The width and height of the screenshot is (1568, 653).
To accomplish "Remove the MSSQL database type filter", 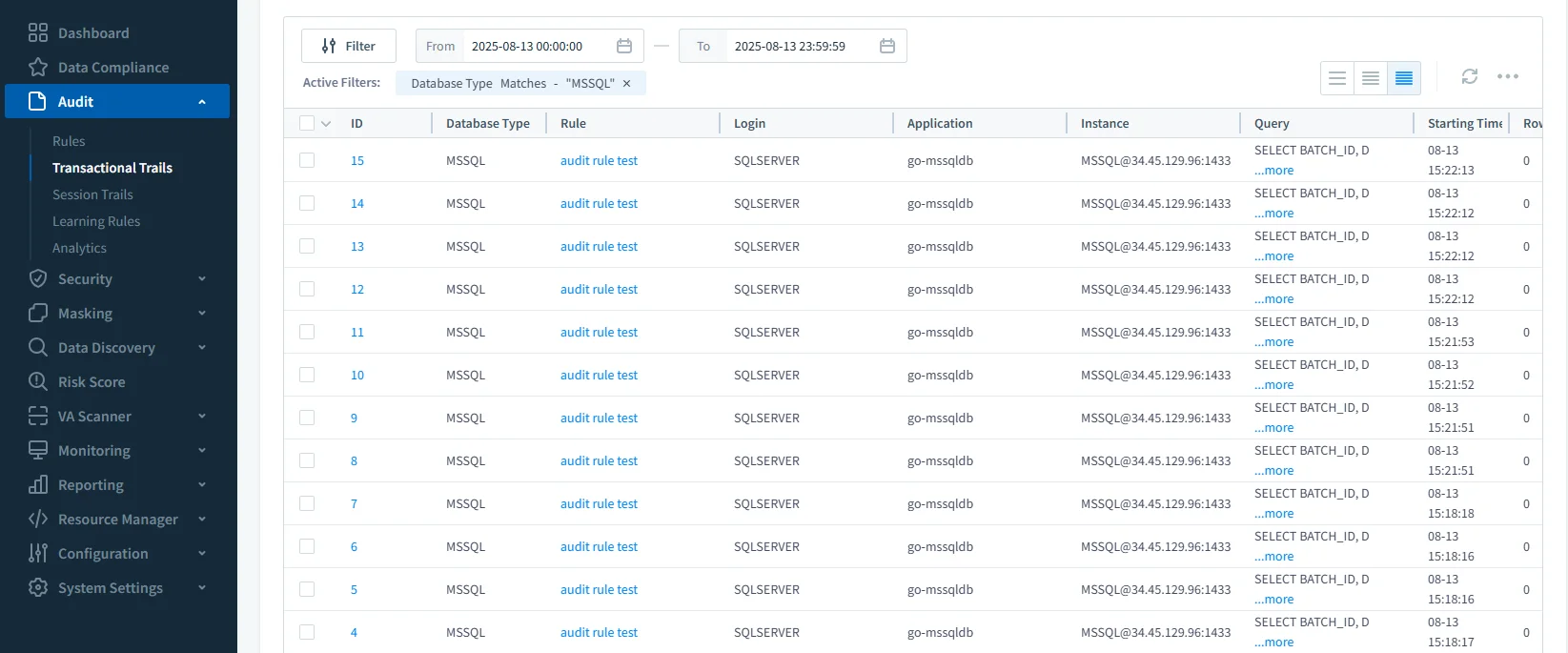I will (x=626, y=84).
